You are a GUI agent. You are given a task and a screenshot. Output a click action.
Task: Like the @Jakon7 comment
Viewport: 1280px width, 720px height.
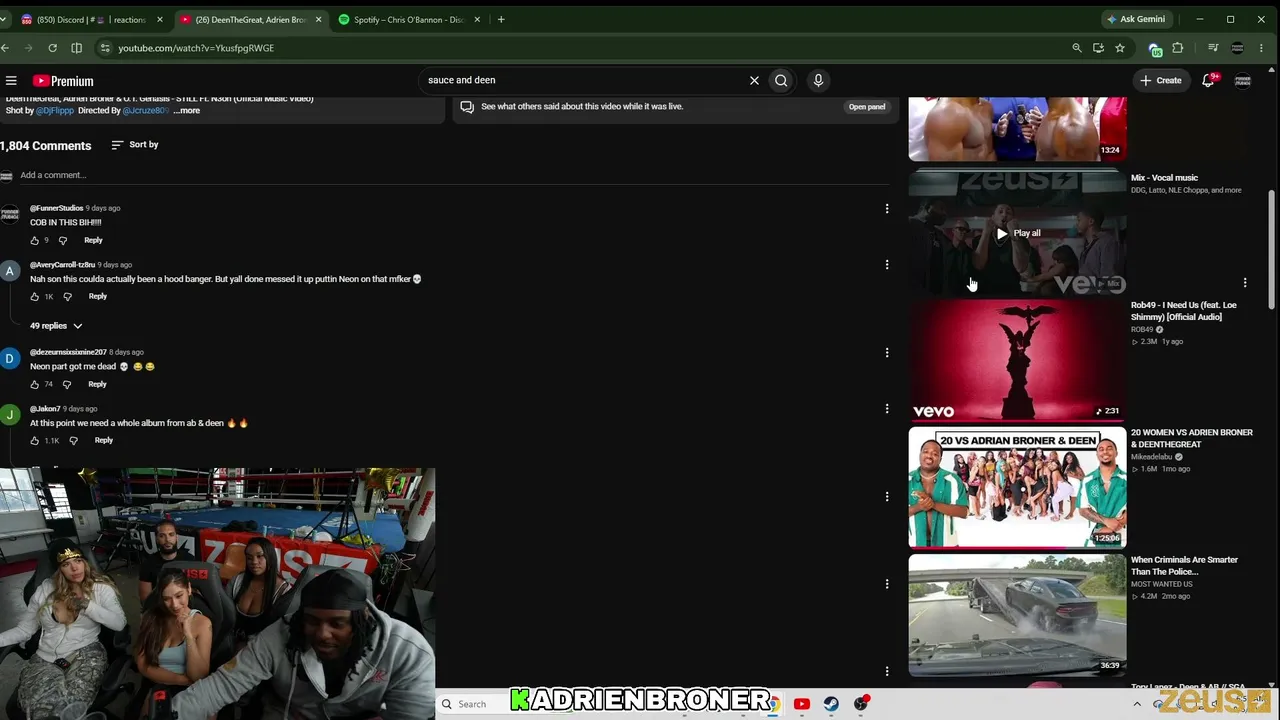coord(35,441)
